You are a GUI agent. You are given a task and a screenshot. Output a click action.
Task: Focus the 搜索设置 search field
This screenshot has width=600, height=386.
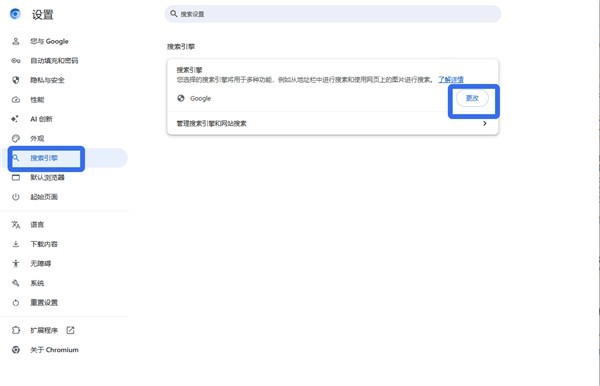pyautogui.click(x=333, y=14)
